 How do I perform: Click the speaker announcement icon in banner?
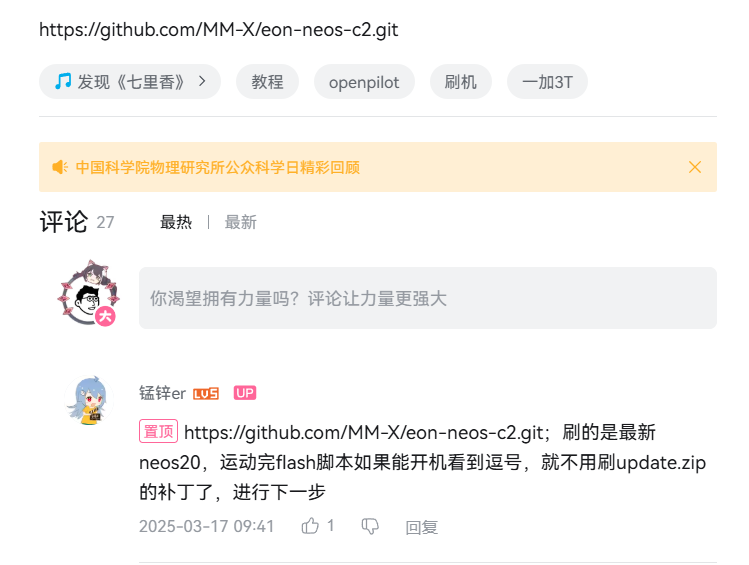click(x=60, y=167)
